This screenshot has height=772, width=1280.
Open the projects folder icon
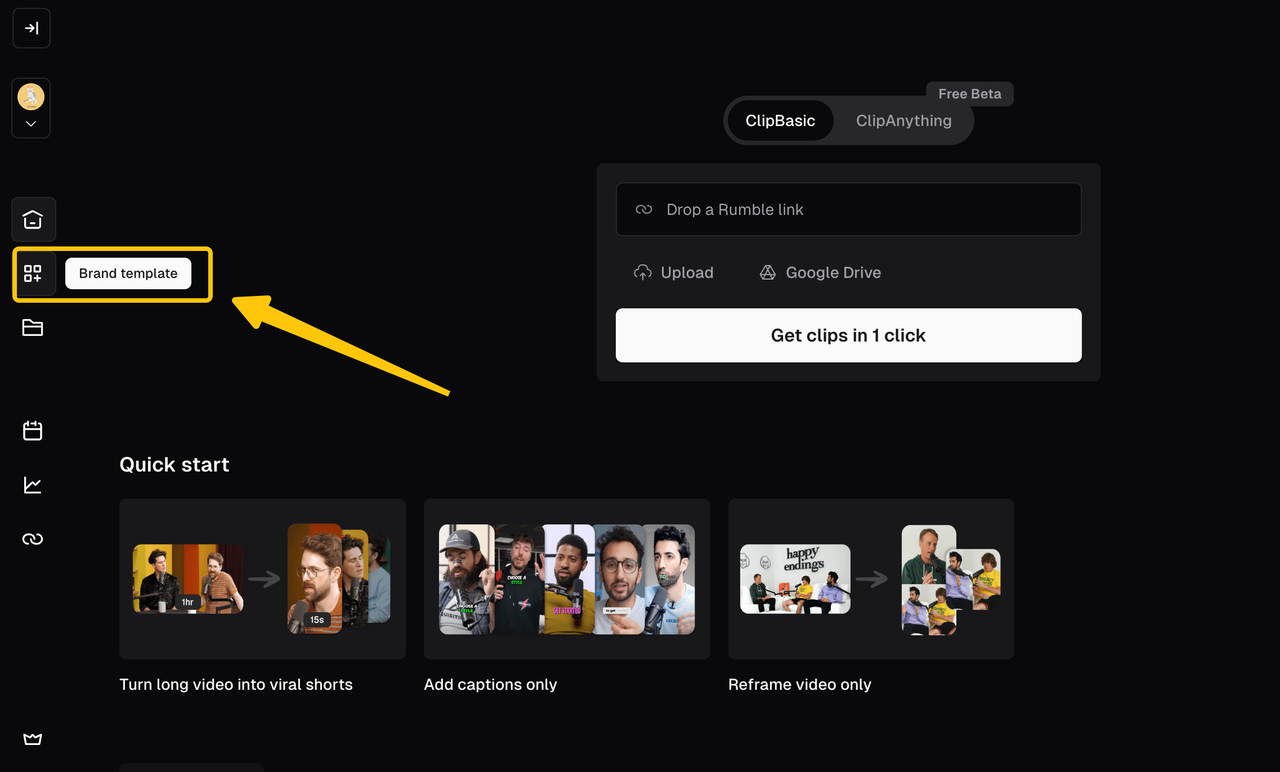[x=33, y=327]
